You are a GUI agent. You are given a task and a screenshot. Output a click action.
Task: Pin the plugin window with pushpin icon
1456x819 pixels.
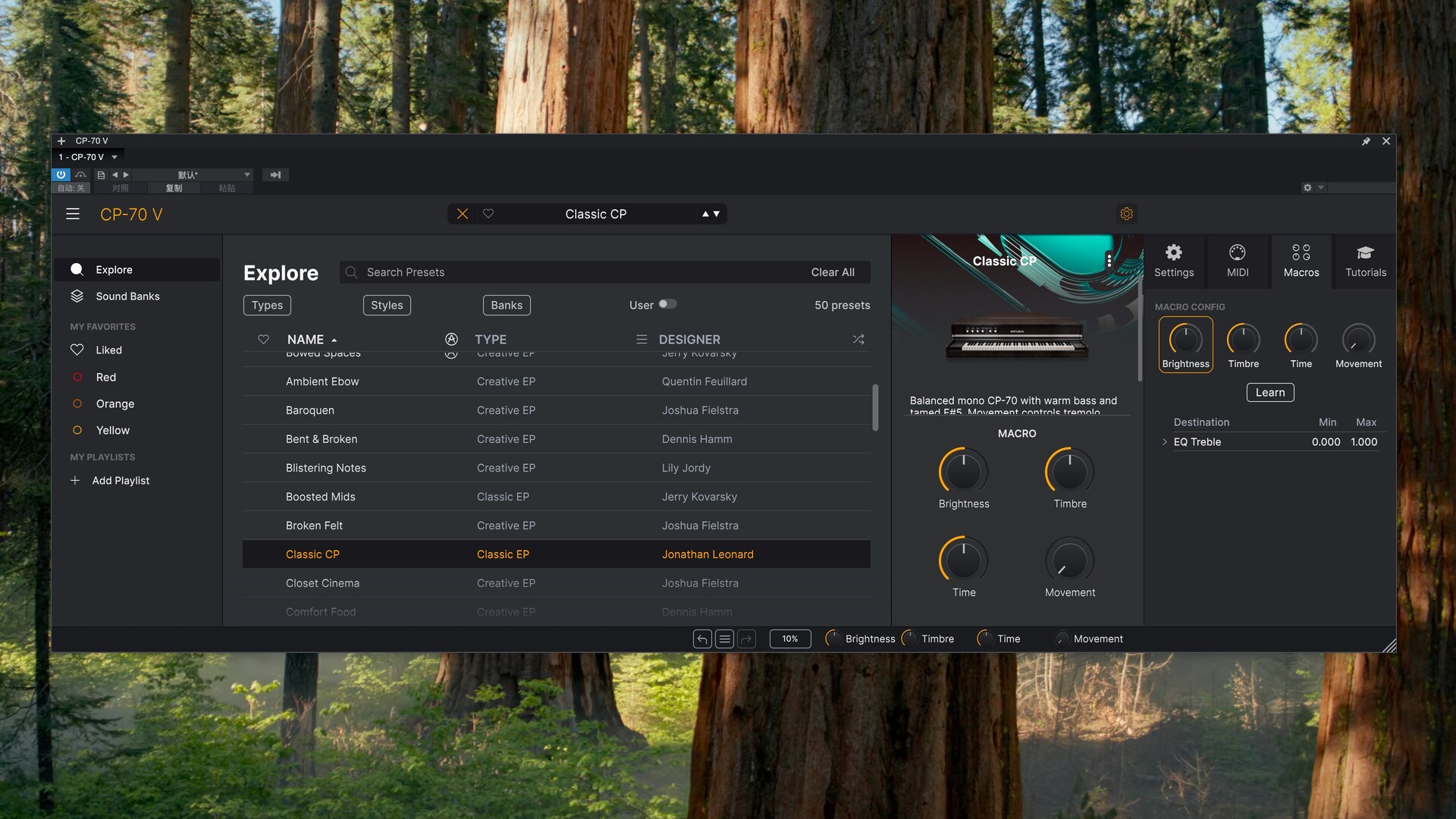click(x=1366, y=141)
